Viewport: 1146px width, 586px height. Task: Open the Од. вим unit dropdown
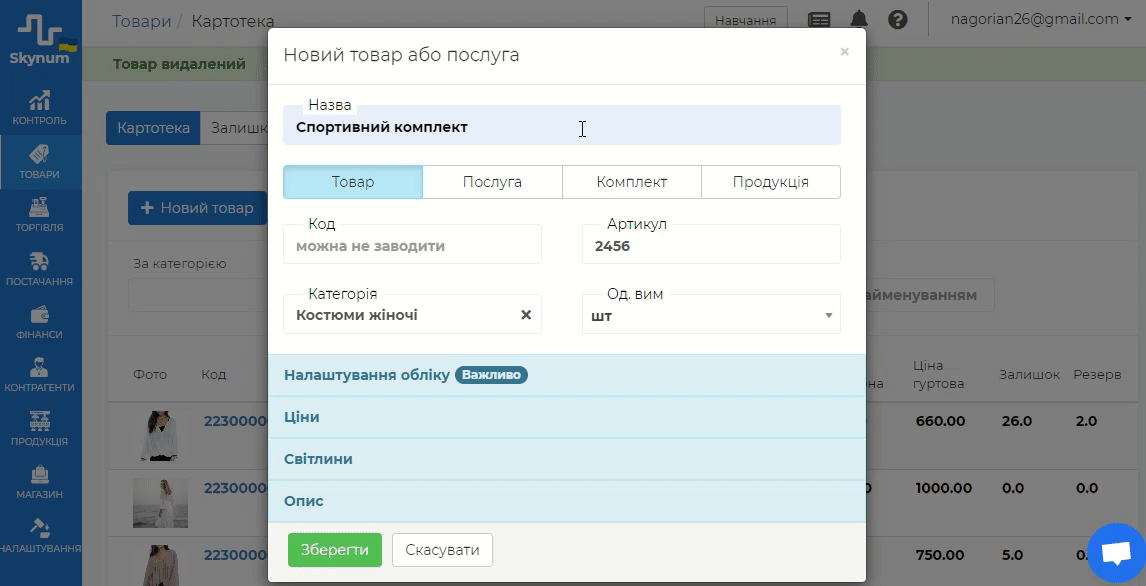[711, 316]
